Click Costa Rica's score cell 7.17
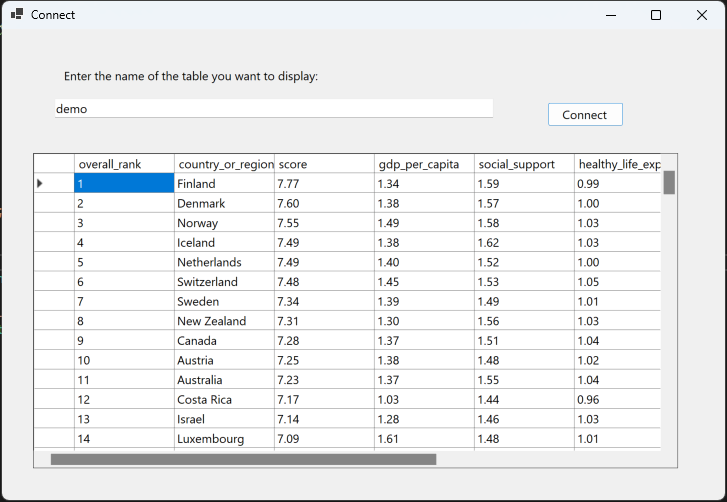Image resolution: width=727 pixels, height=502 pixels. 324,400
